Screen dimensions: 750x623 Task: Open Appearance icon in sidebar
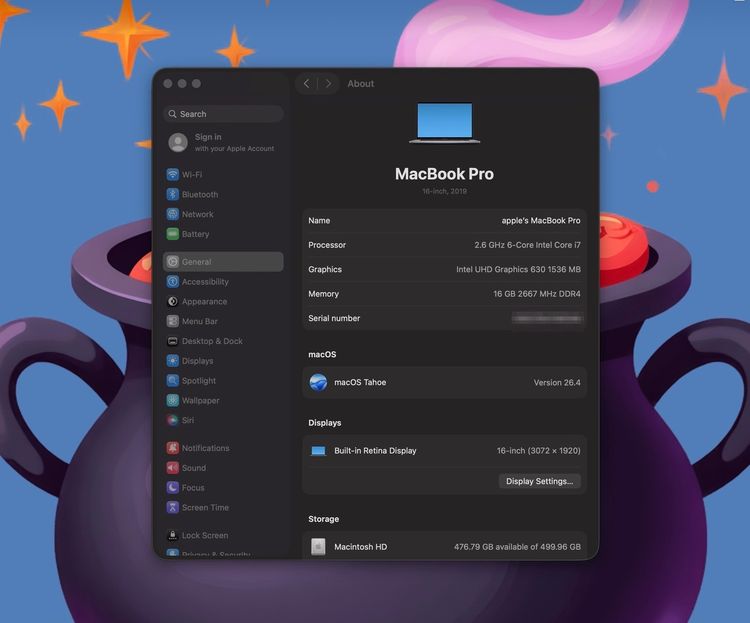tap(173, 301)
